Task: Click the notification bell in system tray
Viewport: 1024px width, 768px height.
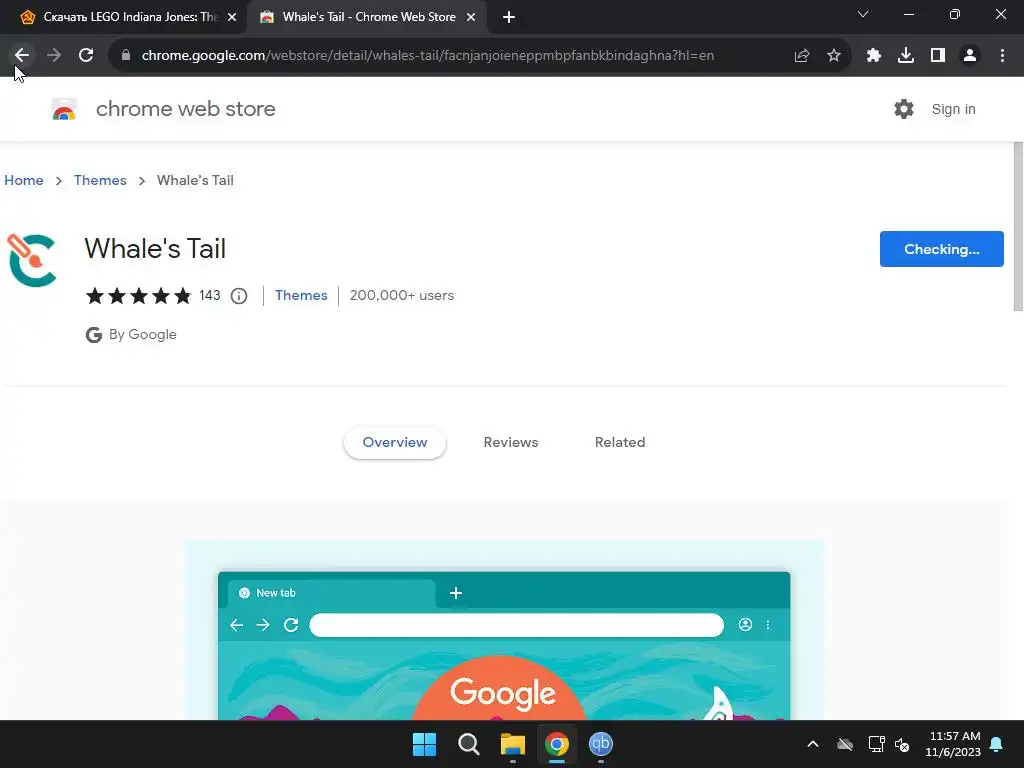Action: point(997,744)
